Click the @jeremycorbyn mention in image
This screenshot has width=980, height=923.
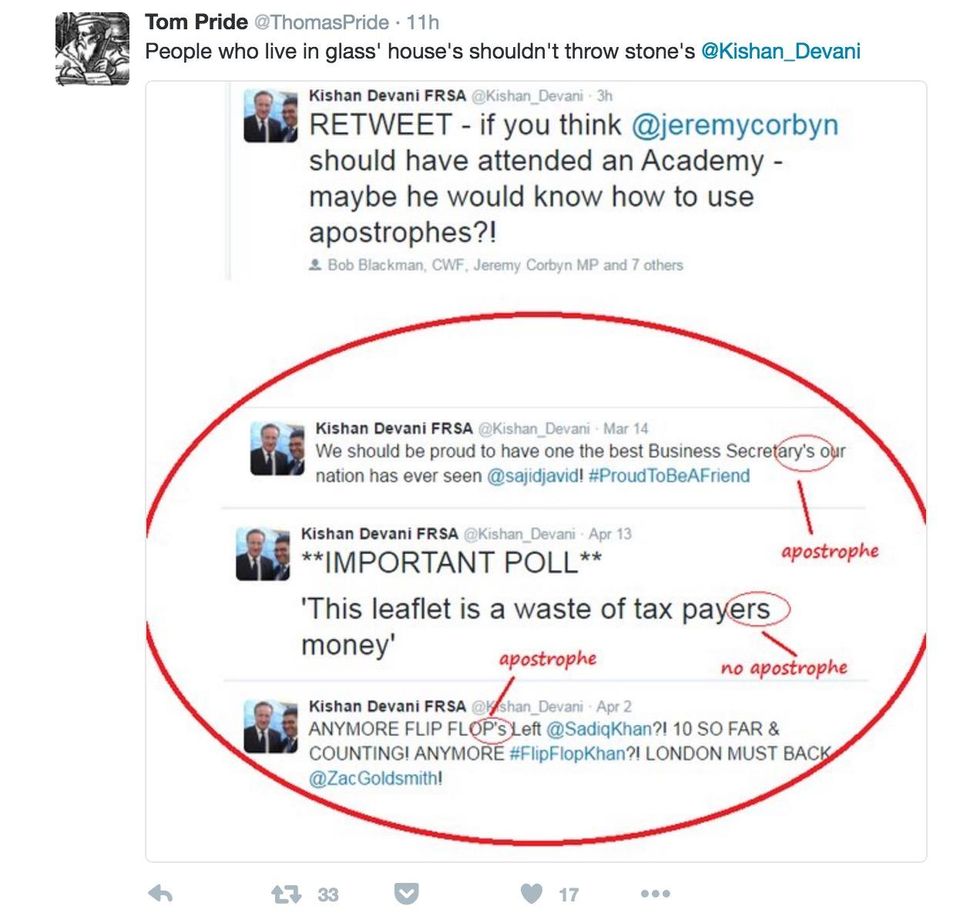(734, 125)
